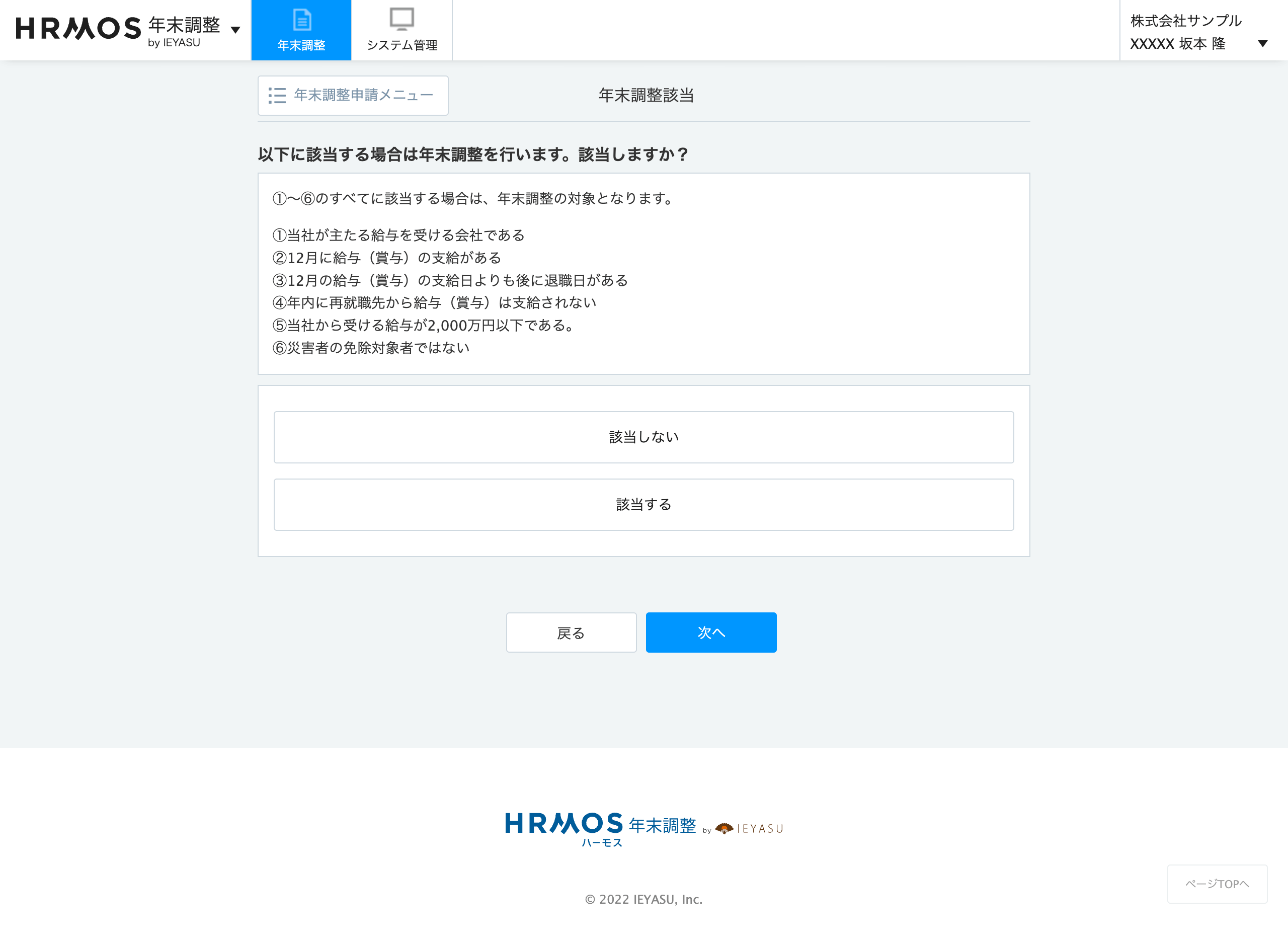Image resolution: width=1288 pixels, height=945 pixels.
Task: Click ページTOPへ to scroll up
Action: [x=1218, y=884]
